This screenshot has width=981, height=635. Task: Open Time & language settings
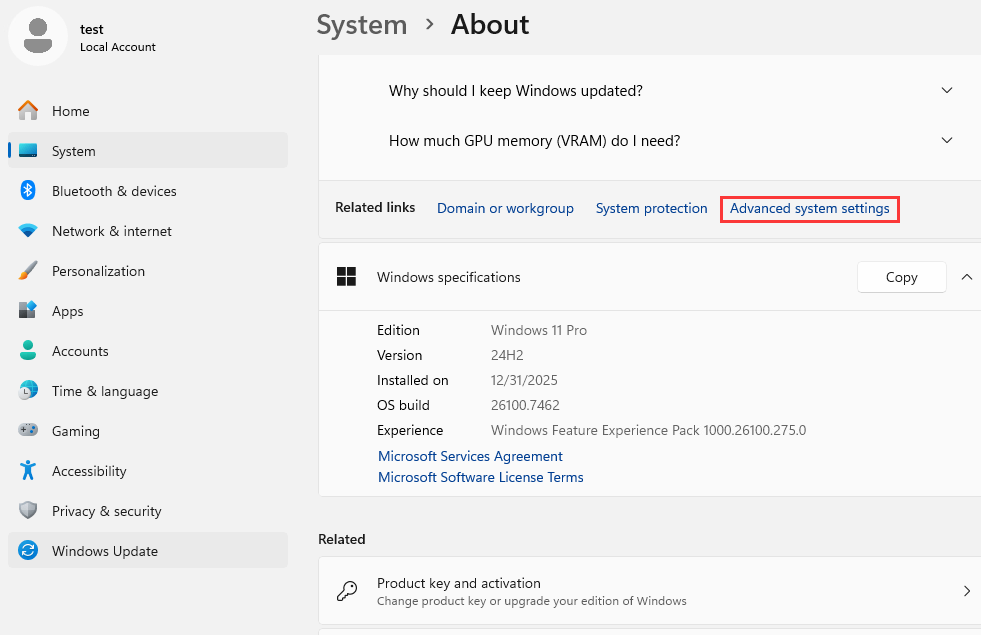(x=104, y=391)
